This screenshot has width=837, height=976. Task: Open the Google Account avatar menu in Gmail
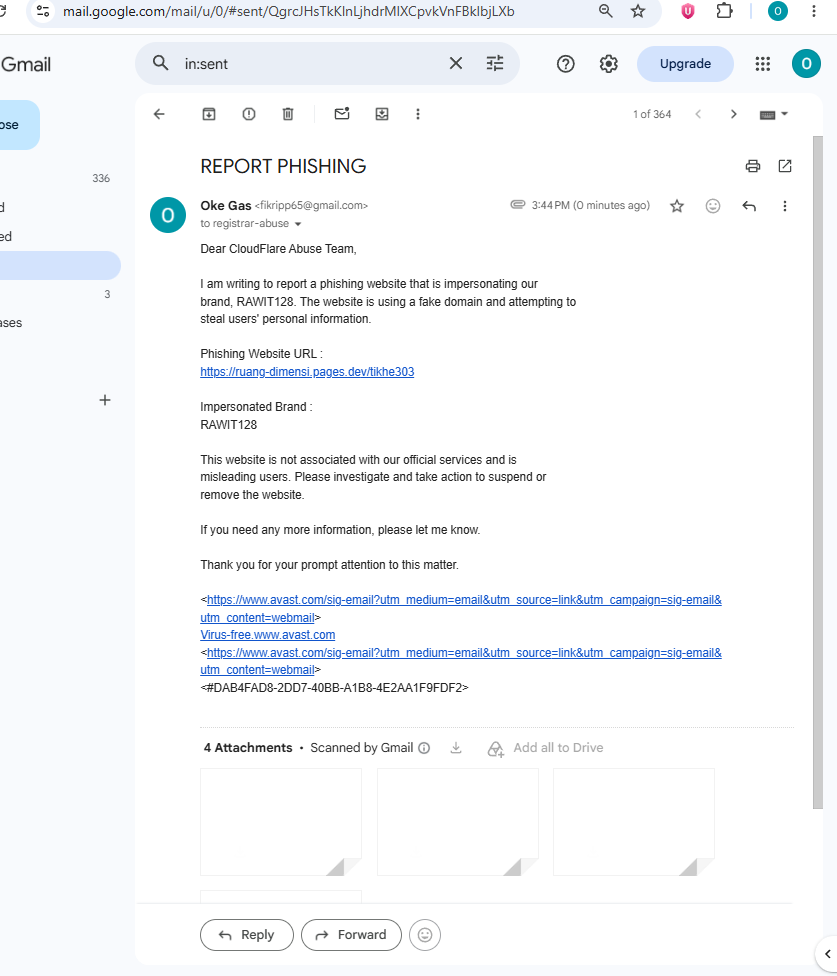pyautogui.click(x=806, y=63)
